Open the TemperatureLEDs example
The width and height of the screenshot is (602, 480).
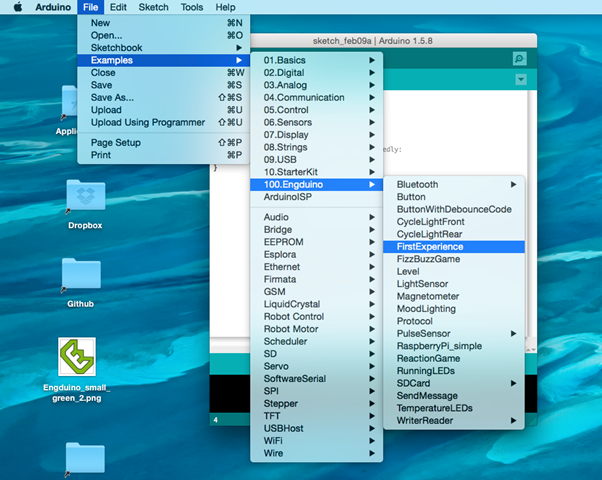454,408
